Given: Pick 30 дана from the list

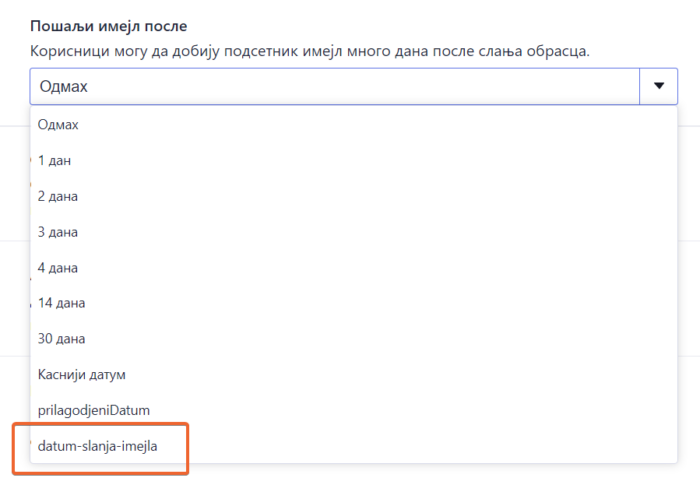Looking at the screenshot, I should [x=60, y=338].
